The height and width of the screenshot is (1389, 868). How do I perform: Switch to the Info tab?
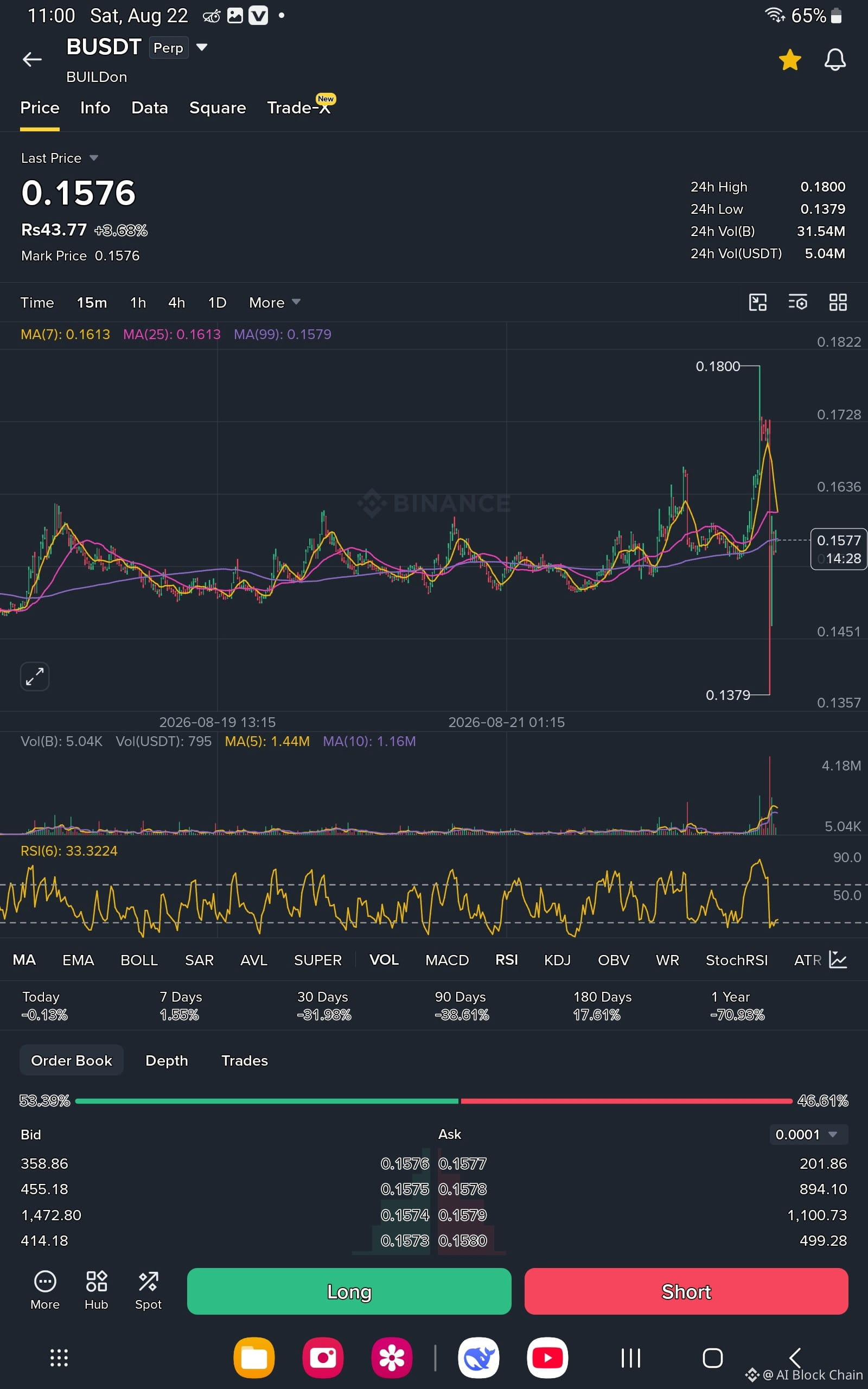[x=95, y=108]
